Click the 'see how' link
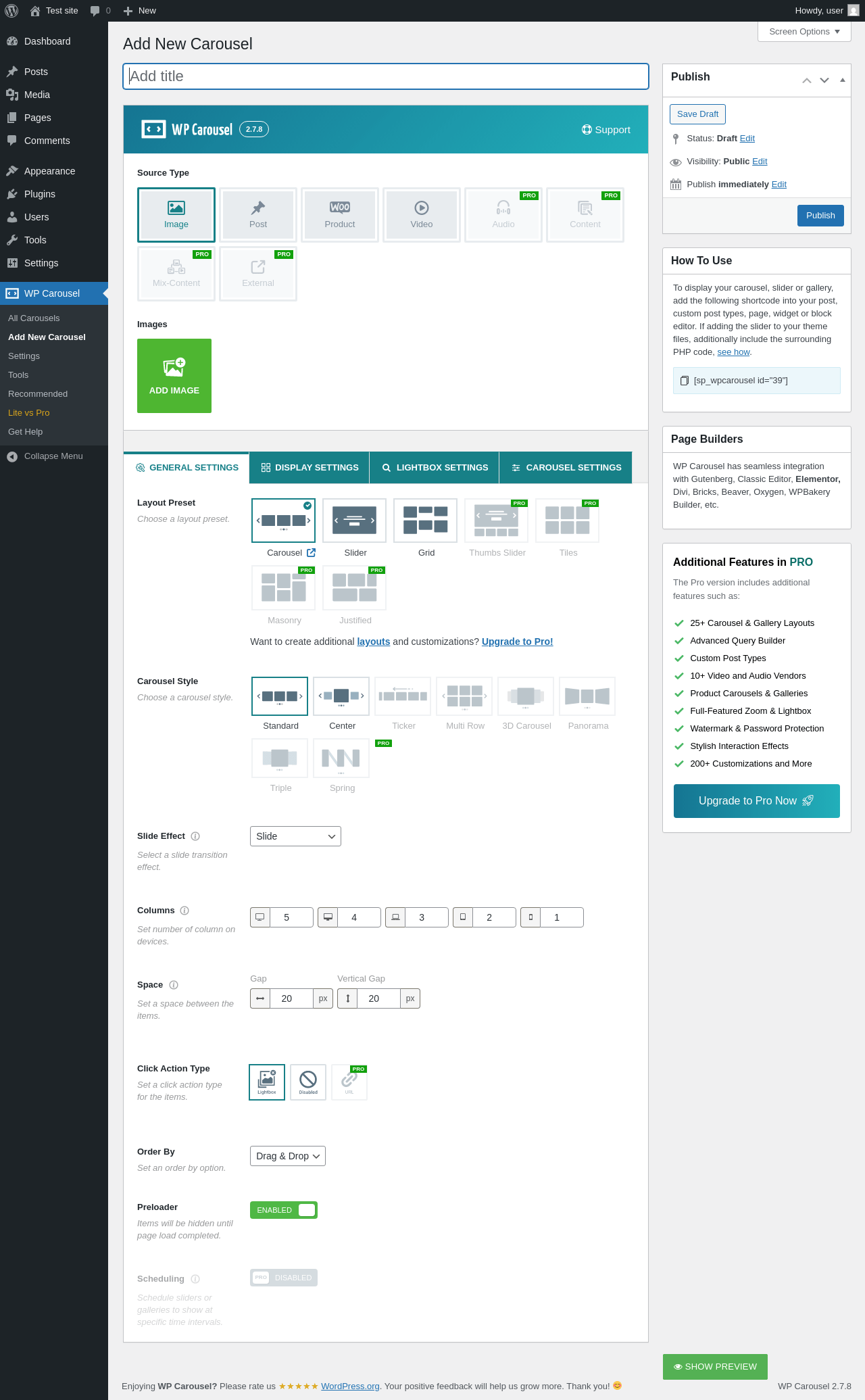 tap(733, 352)
